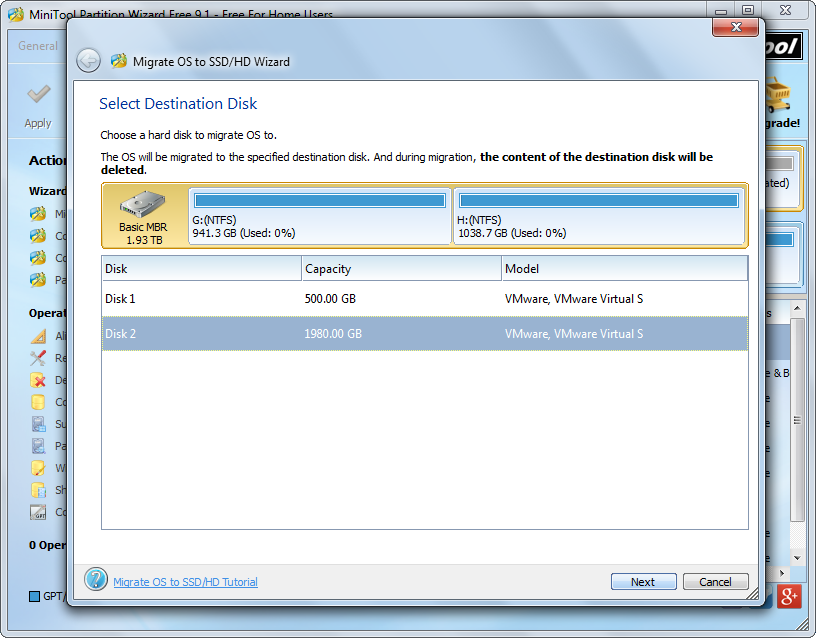The width and height of the screenshot is (816, 638).
Task: Select the G: NTFS partition block
Action: tap(320, 216)
